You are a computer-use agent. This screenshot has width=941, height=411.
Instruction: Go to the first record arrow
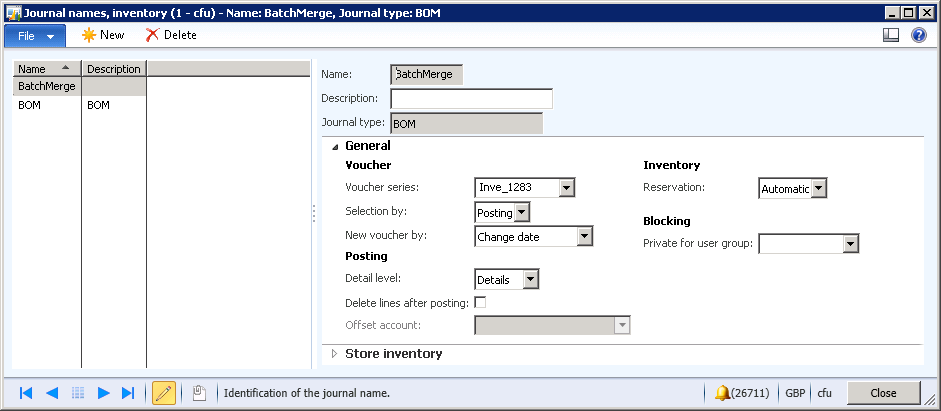(x=26, y=393)
